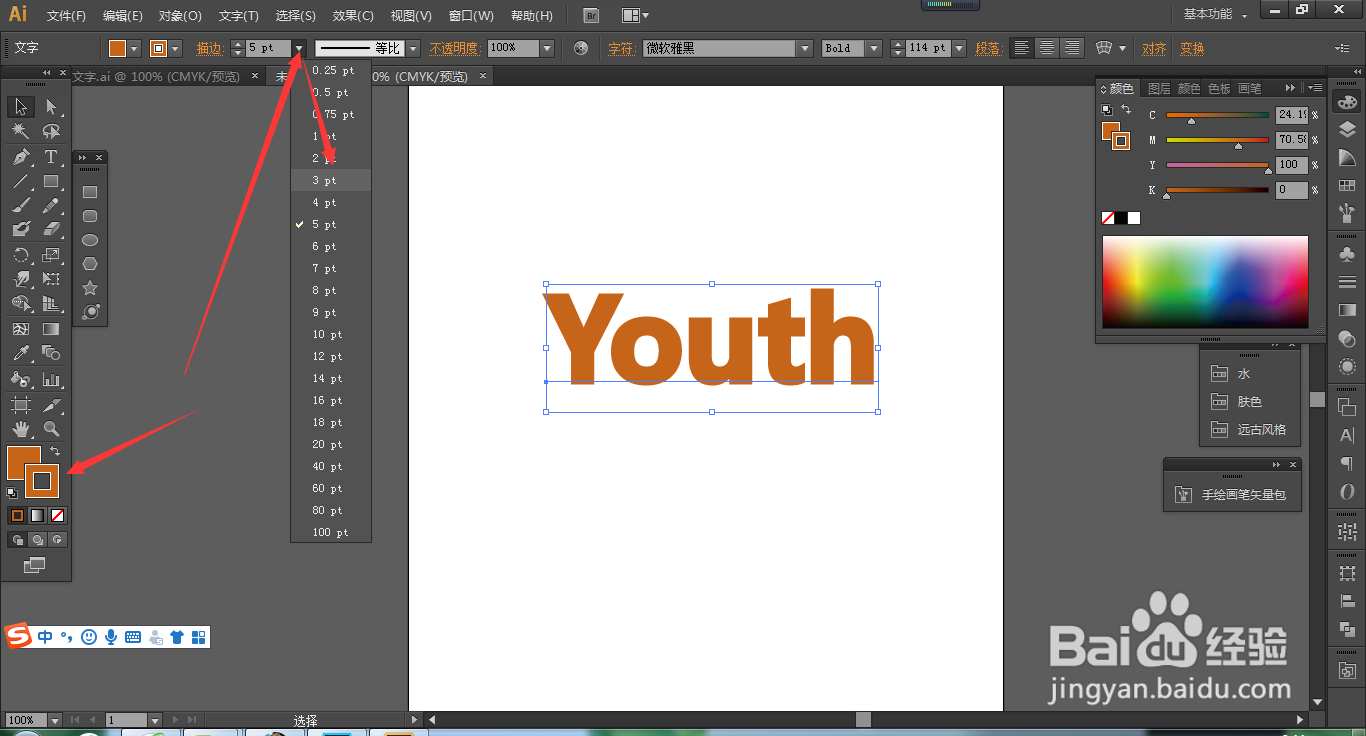The height and width of the screenshot is (736, 1366).
Task: Select the Gradient tool
Action: [51, 329]
